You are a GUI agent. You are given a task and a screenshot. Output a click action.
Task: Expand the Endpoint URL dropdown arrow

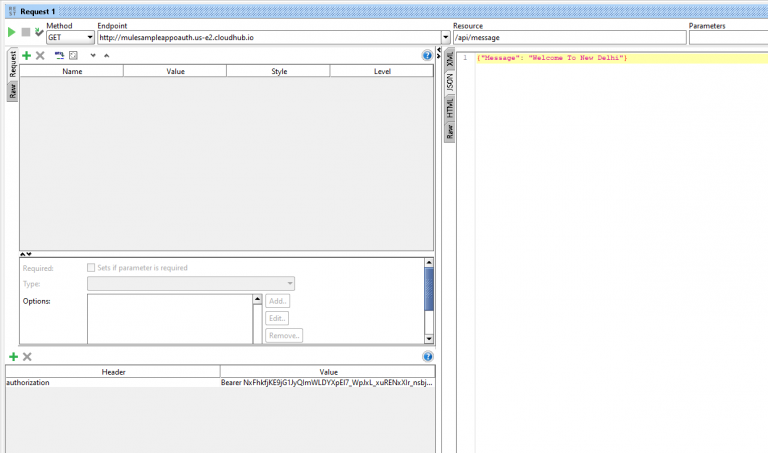(444, 37)
